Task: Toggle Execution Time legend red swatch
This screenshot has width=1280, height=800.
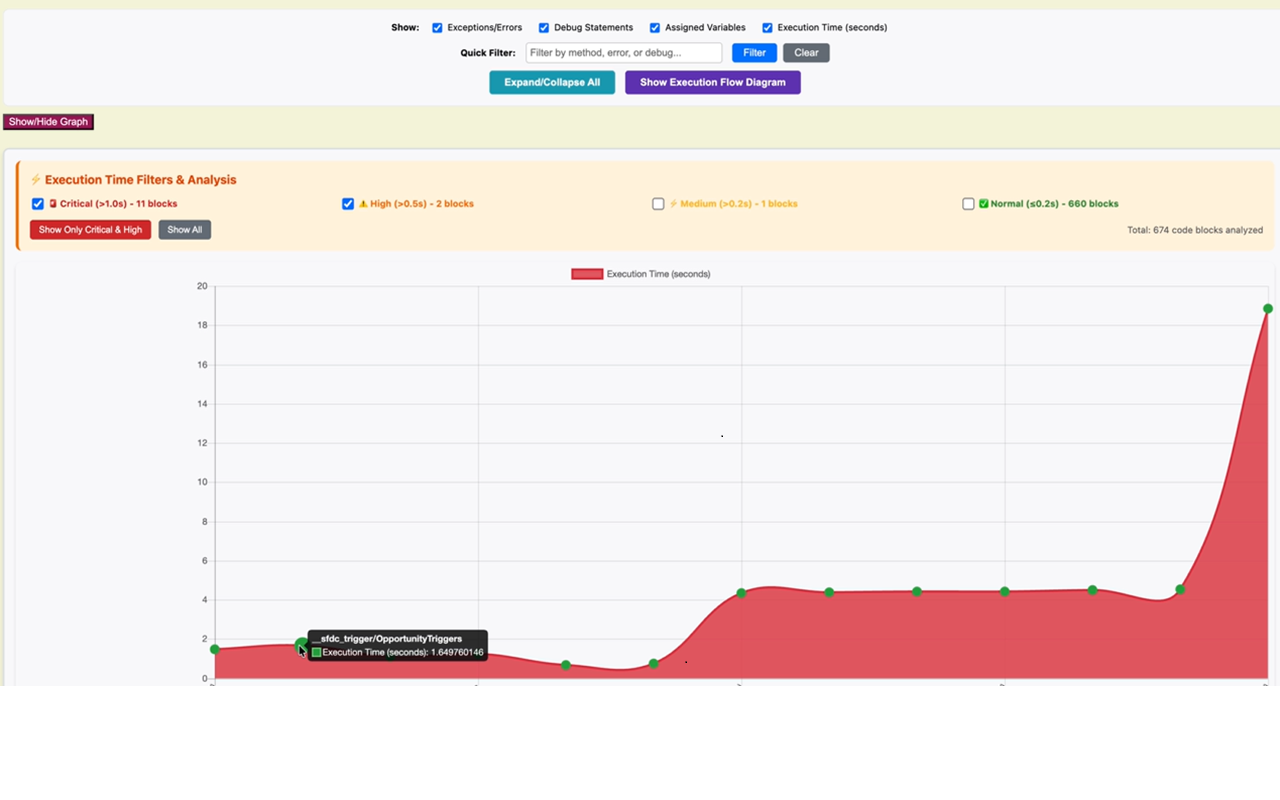Action: (x=587, y=274)
